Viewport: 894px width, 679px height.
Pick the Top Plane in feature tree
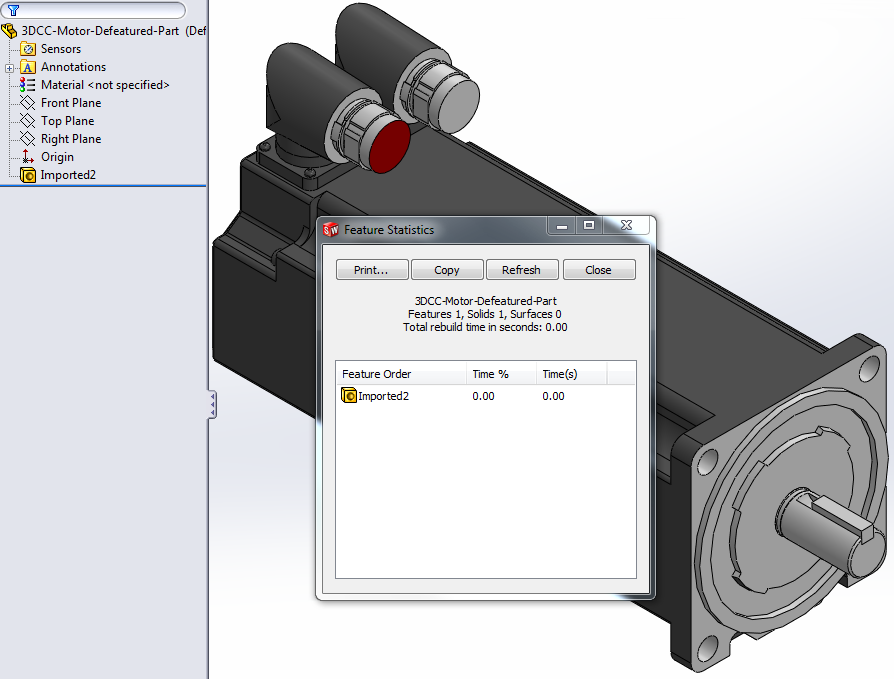pyautogui.click(x=67, y=121)
